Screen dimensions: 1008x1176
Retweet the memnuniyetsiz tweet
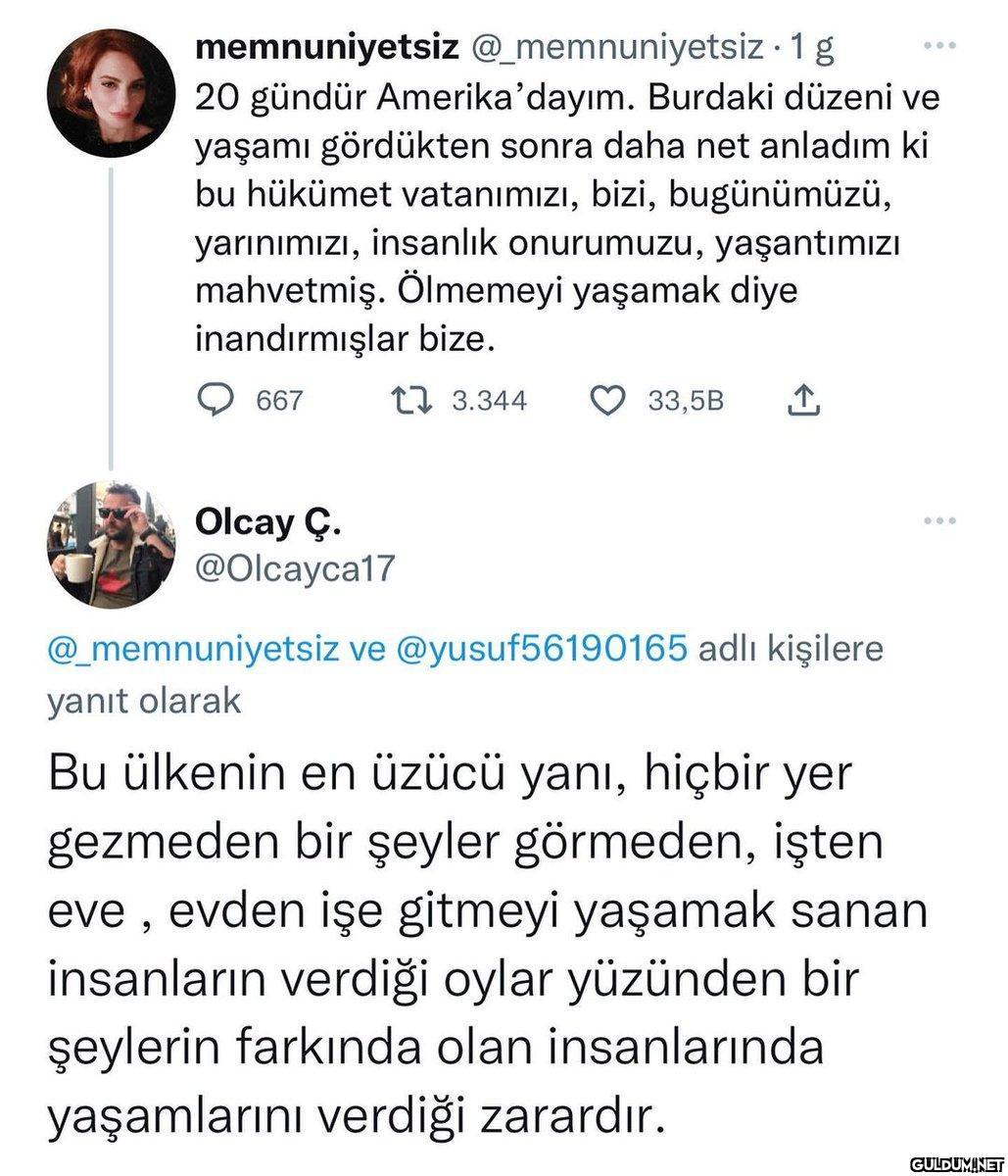[406, 399]
